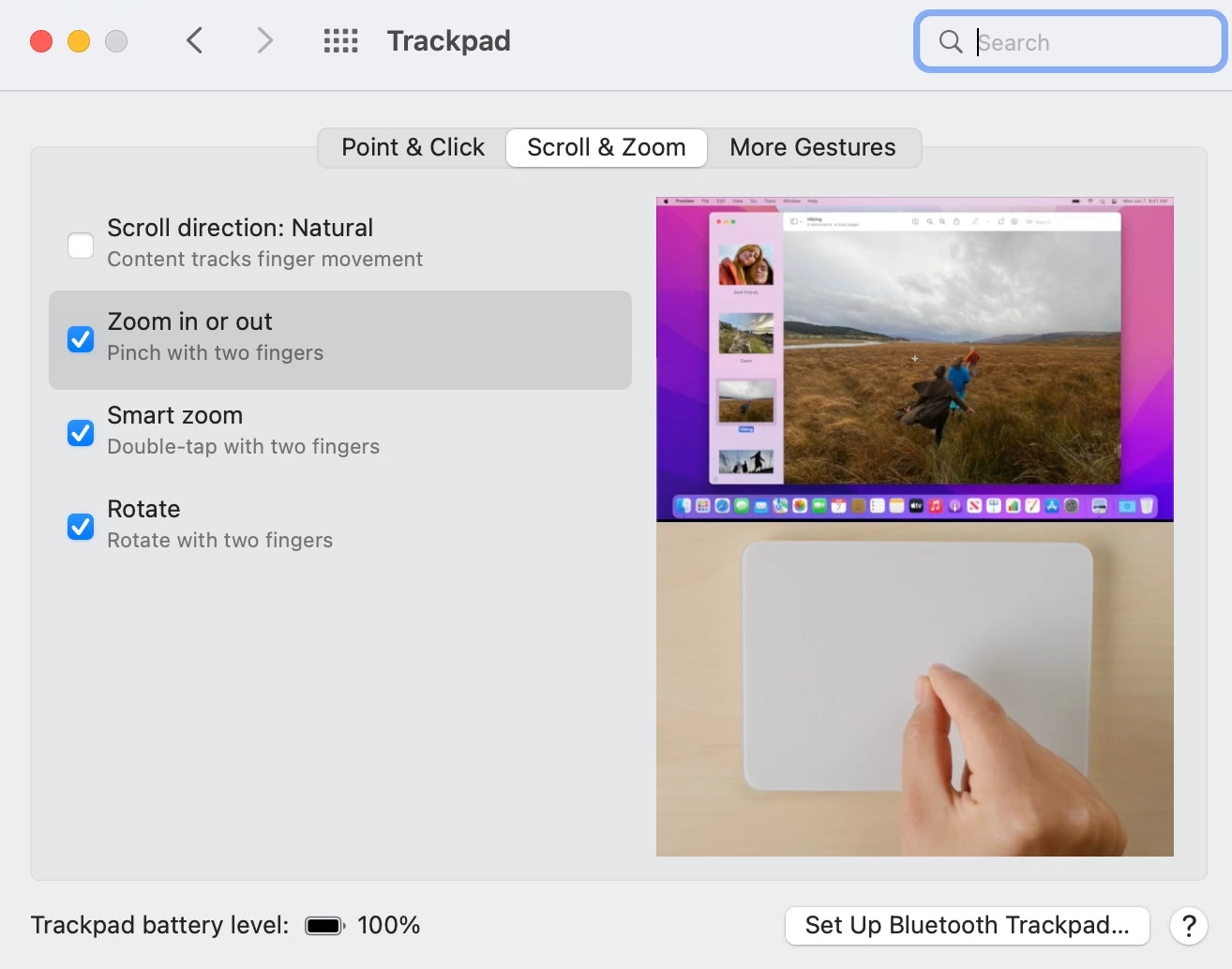Enable Scroll direction: Natural checkbox

pyautogui.click(x=81, y=246)
